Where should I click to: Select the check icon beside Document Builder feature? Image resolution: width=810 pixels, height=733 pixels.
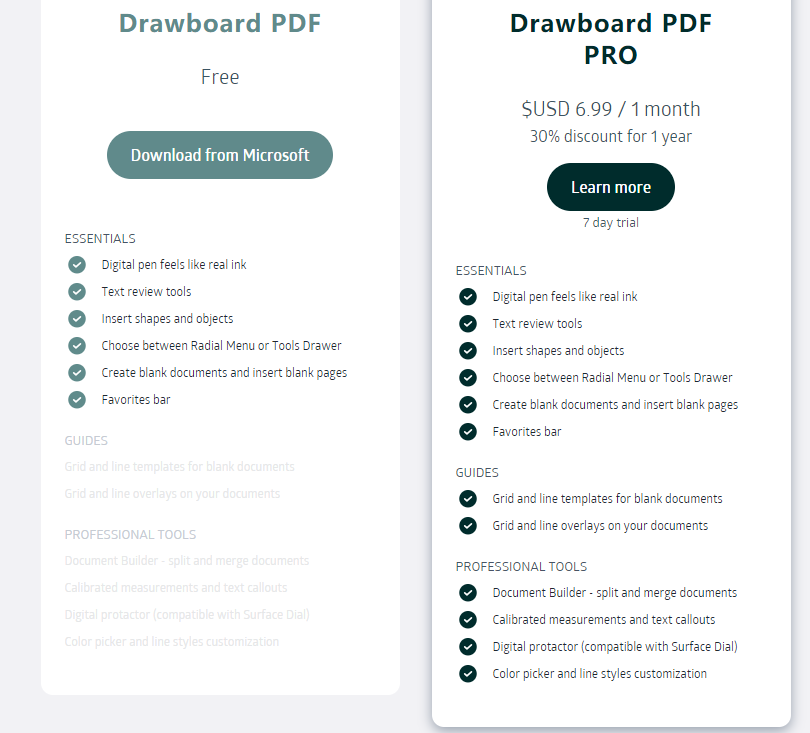point(468,592)
